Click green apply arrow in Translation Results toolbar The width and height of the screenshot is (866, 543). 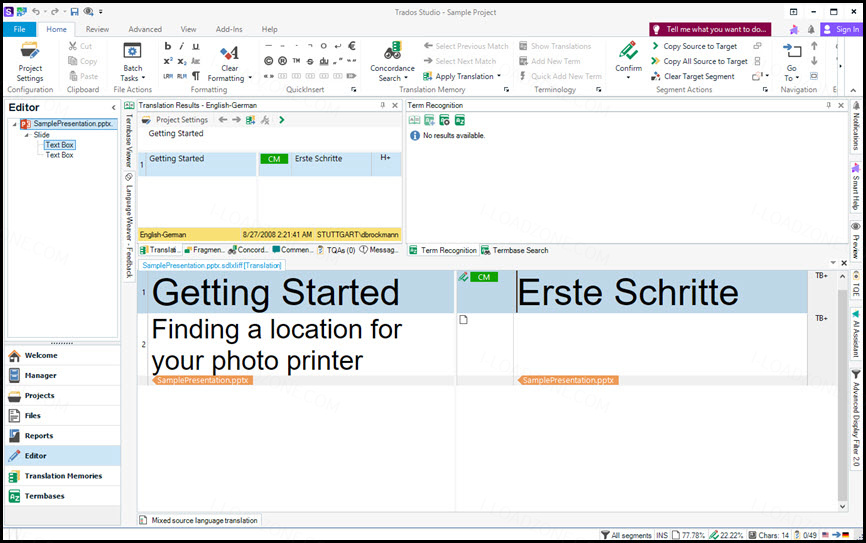pos(281,120)
